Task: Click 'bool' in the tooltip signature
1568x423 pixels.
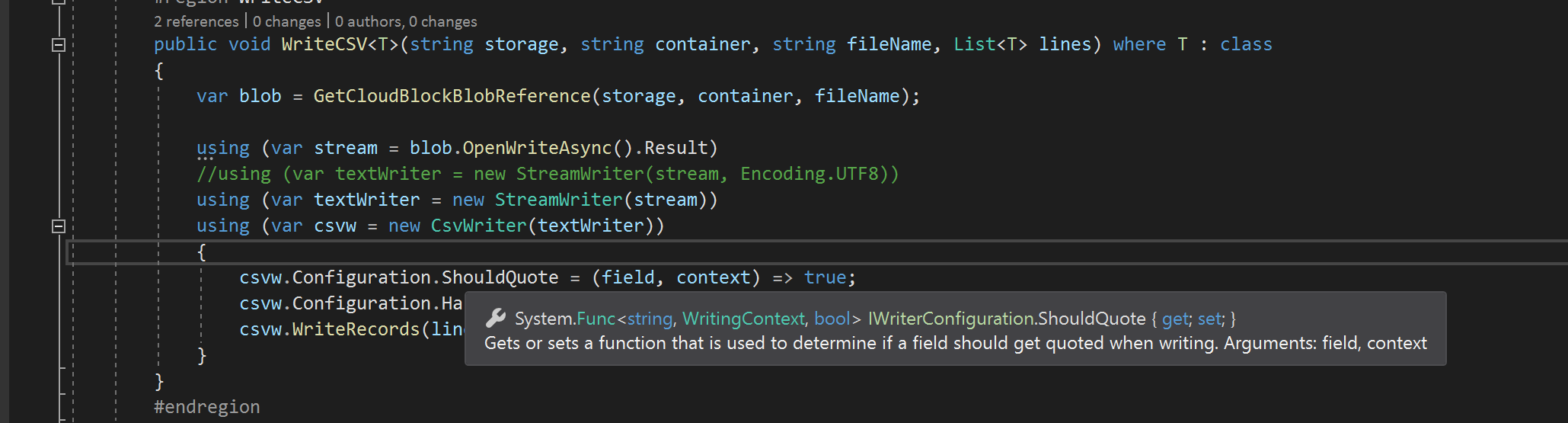Action: point(832,319)
